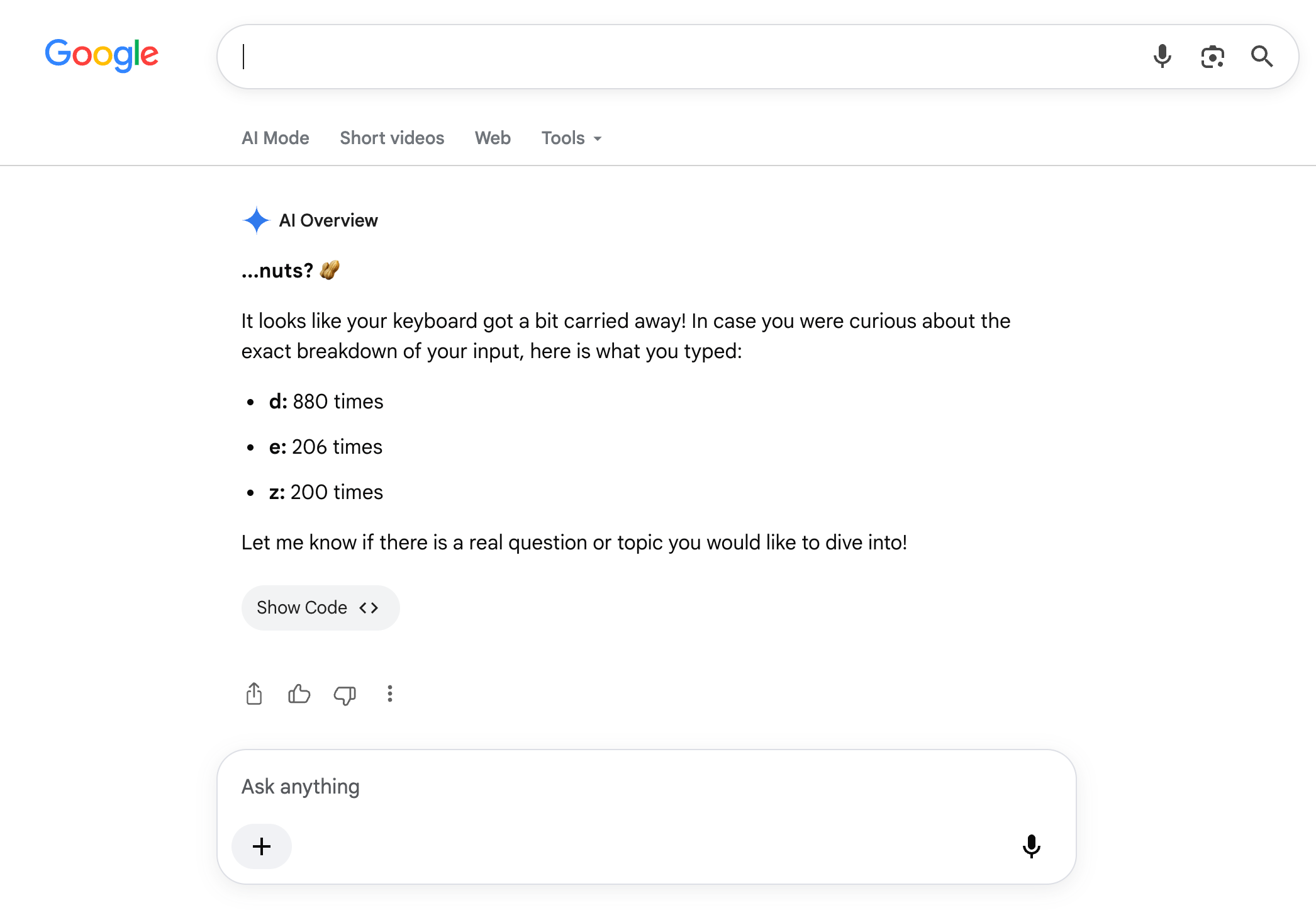The width and height of the screenshot is (1316, 910).
Task: Expand the Show Code section
Action: 320,607
